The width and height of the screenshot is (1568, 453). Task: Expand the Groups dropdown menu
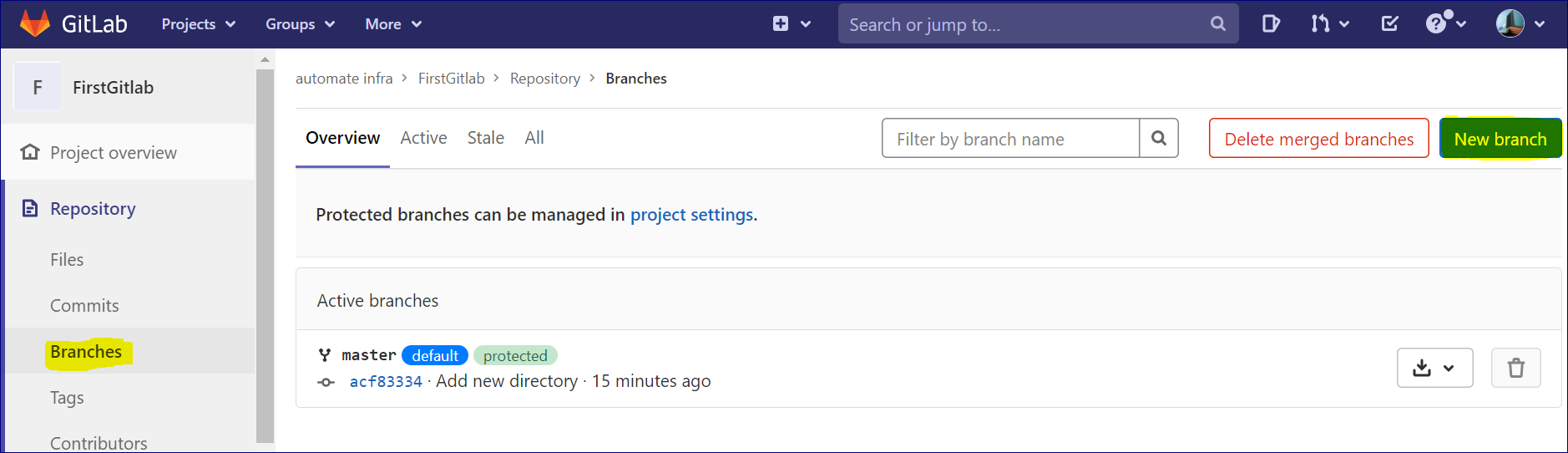301,24
